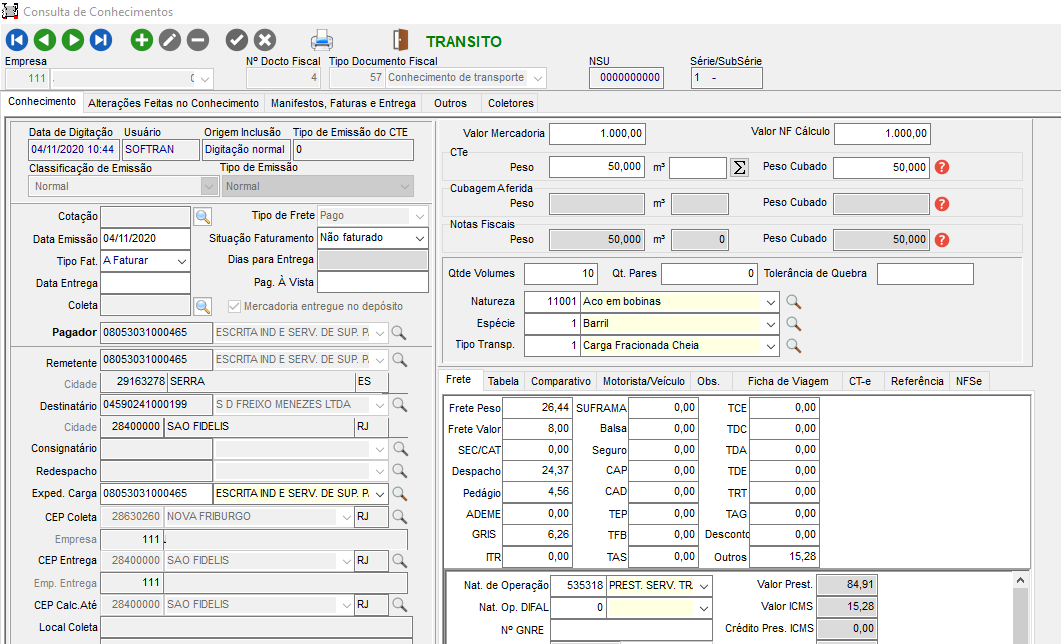Image resolution: width=1061 pixels, height=644 pixels.
Task: Switch to Manifestos, Faturas e Entrega tab
Action: (x=343, y=103)
